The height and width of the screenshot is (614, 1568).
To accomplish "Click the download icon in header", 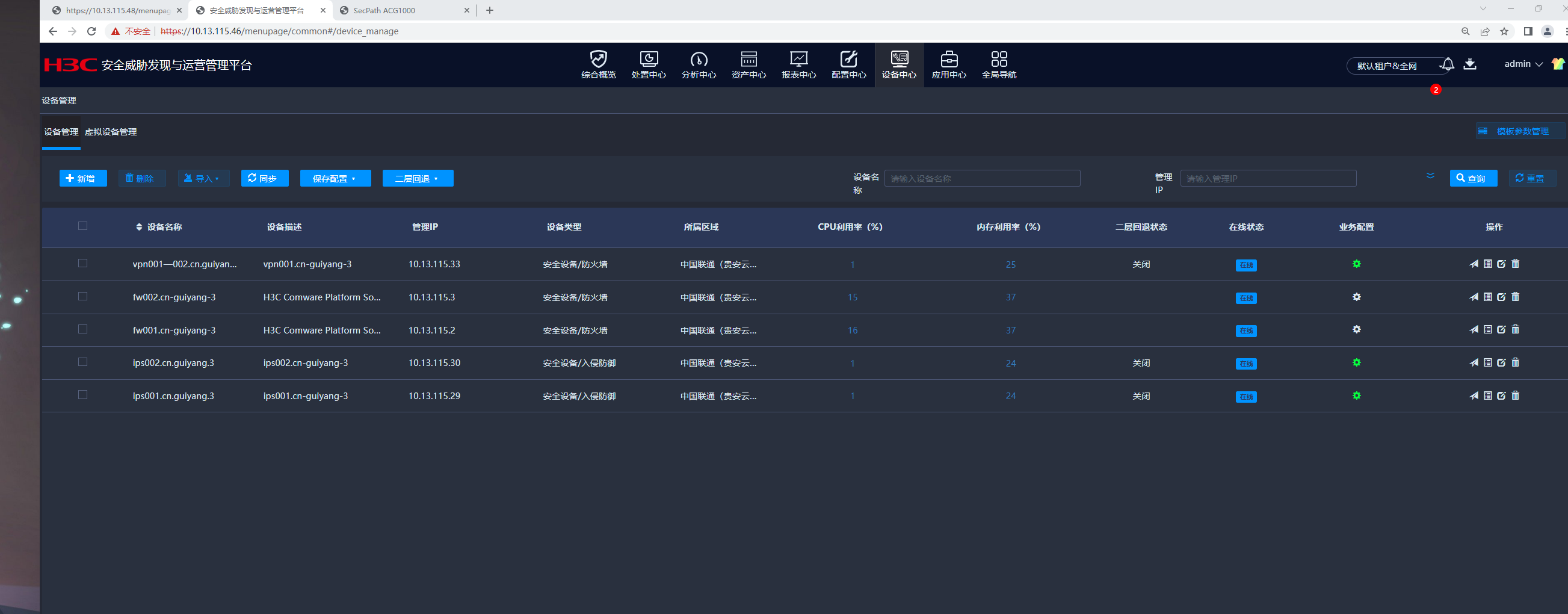I will click(1469, 64).
